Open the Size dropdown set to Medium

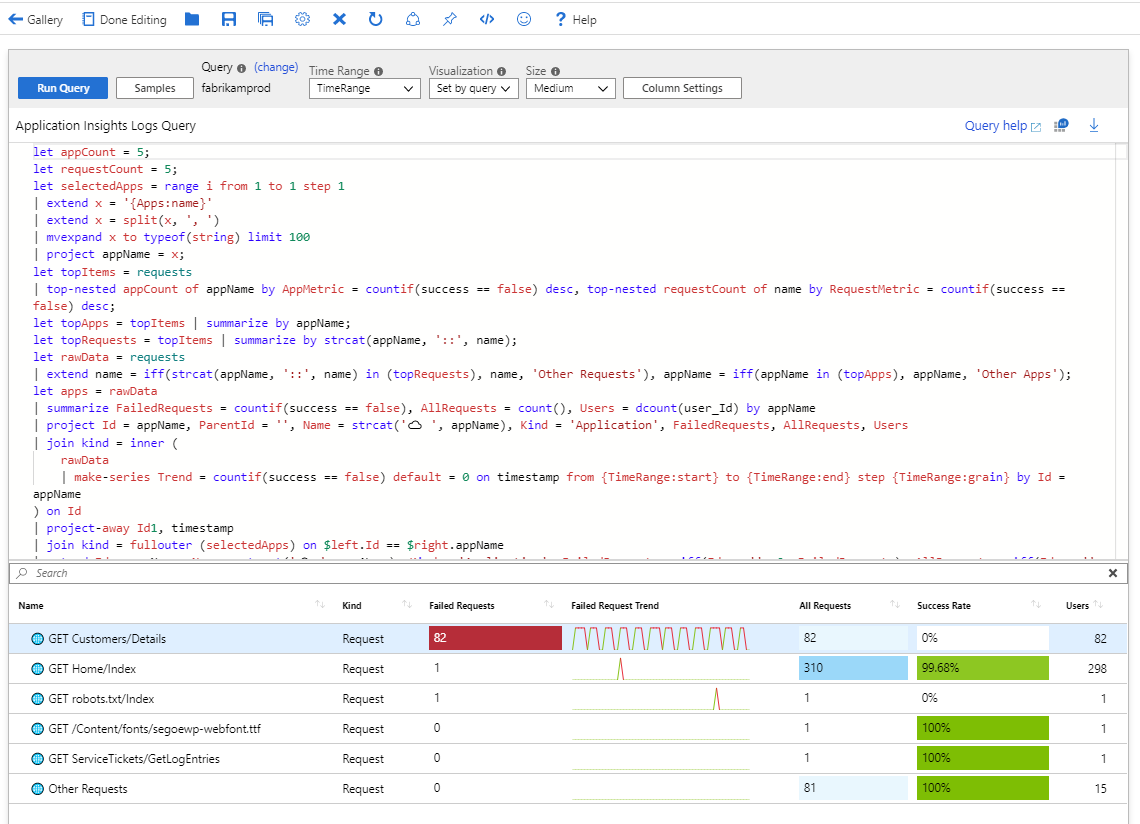(x=569, y=88)
